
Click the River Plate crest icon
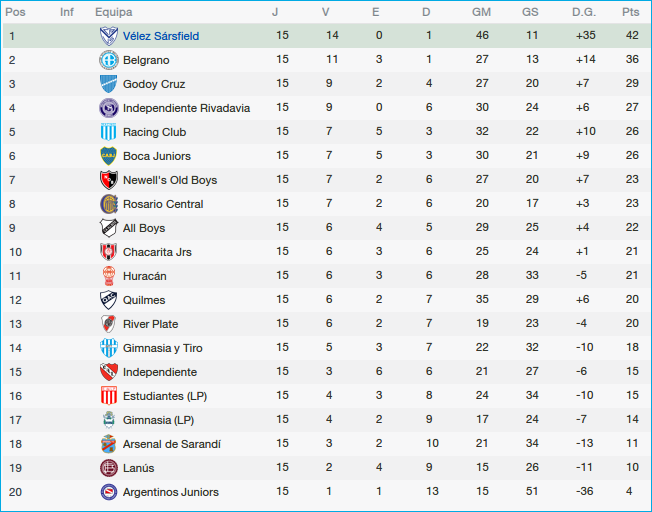point(109,324)
